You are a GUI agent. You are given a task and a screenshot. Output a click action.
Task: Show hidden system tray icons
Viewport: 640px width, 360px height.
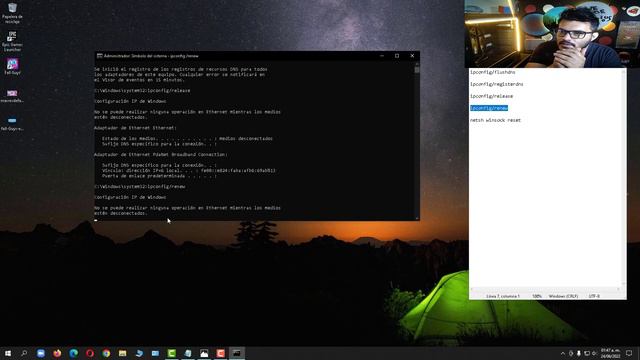coord(563,353)
